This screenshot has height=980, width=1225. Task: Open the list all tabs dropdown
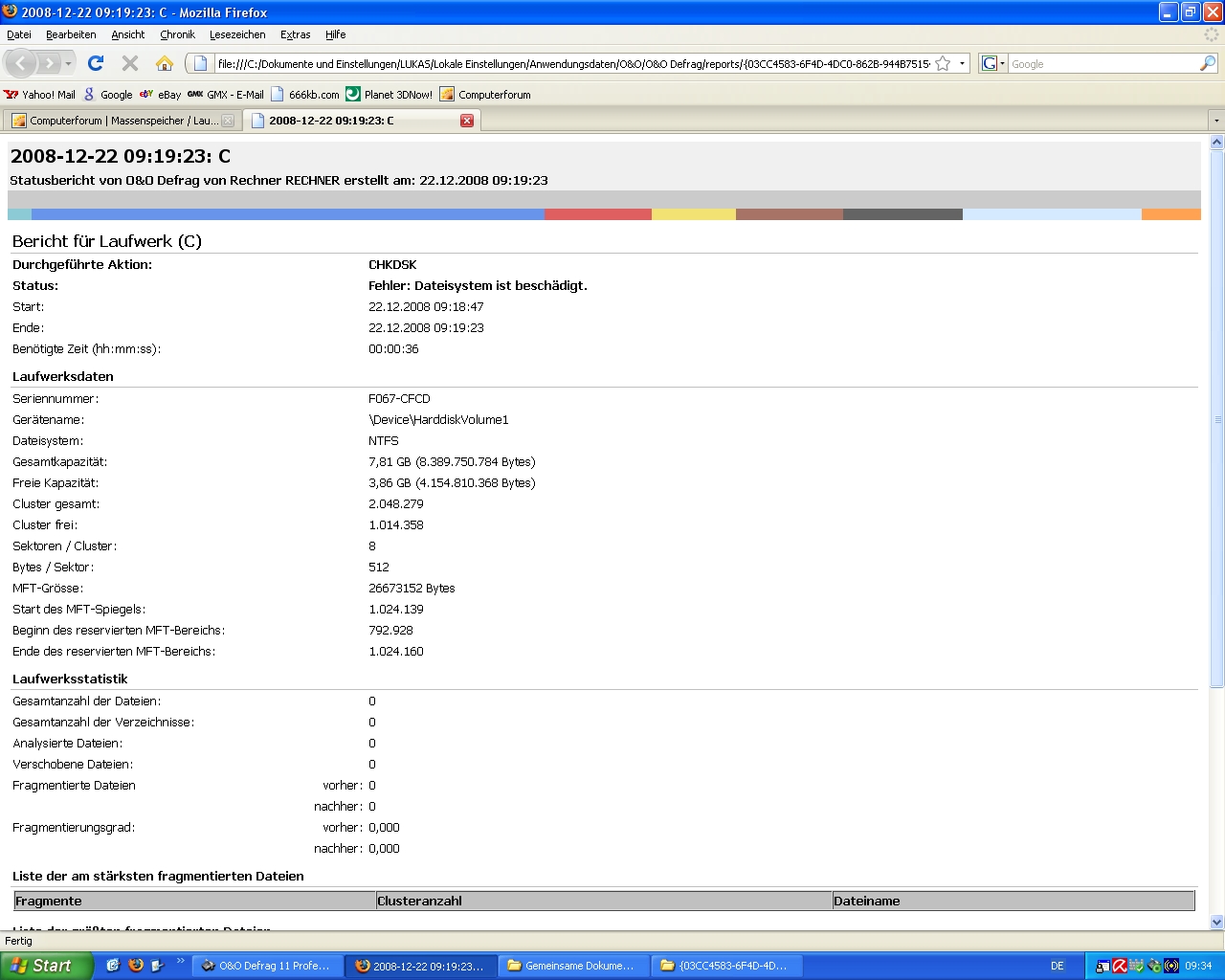pyautogui.click(x=1215, y=121)
